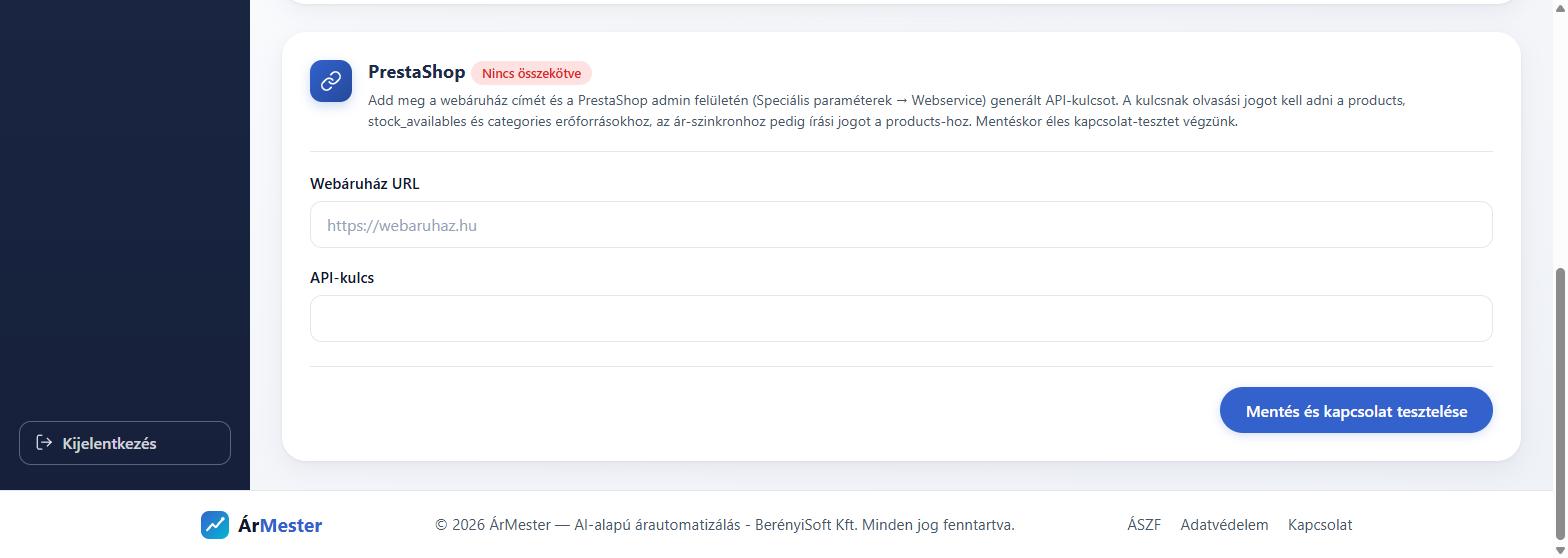This screenshot has height=558, width=1568.
Task: Click the scrollbar down arrow
Action: [x=1560, y=549]
